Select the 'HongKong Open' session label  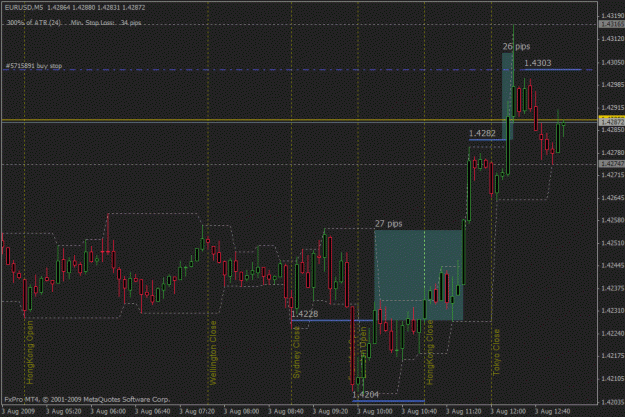[31, 352]
